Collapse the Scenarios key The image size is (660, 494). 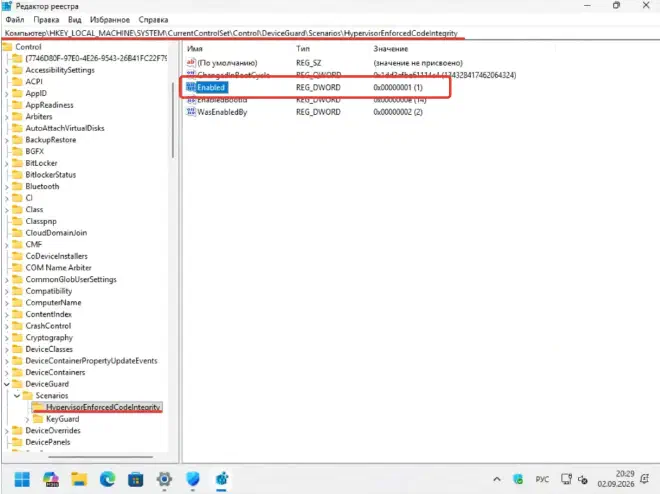click(x=17, y=396)
